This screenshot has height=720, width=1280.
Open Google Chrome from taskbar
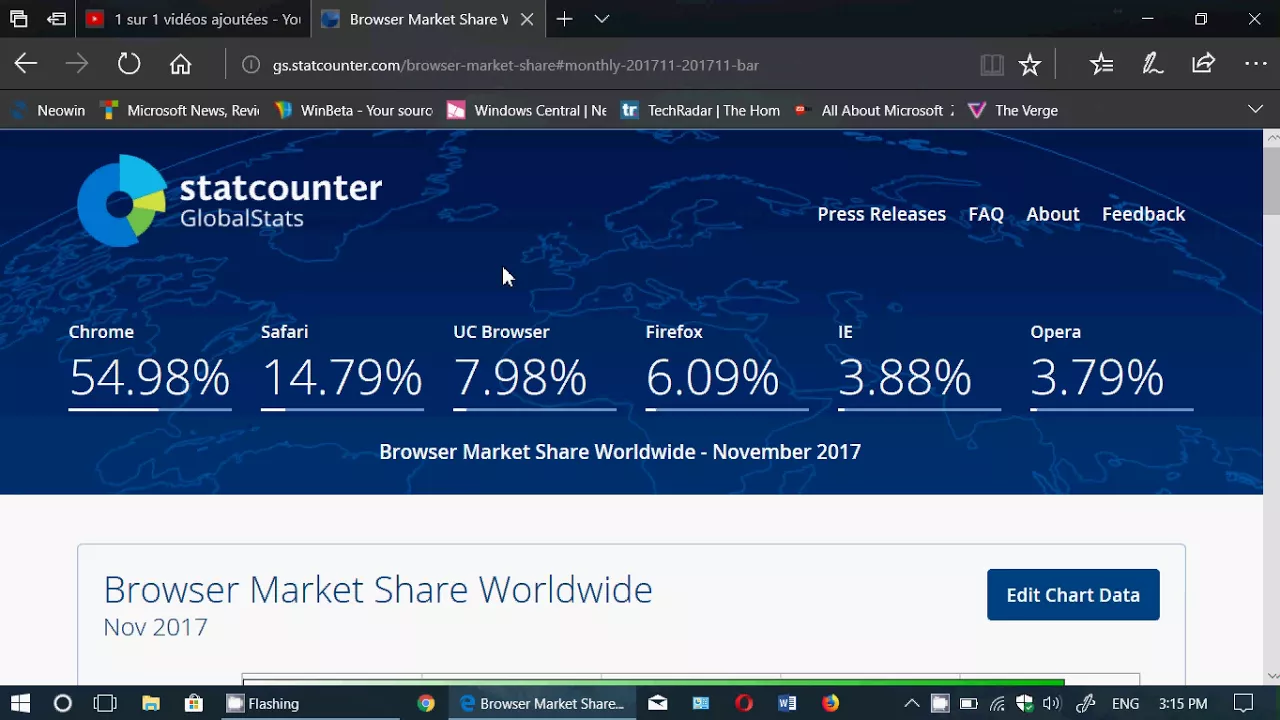click(x=426, y=703)
